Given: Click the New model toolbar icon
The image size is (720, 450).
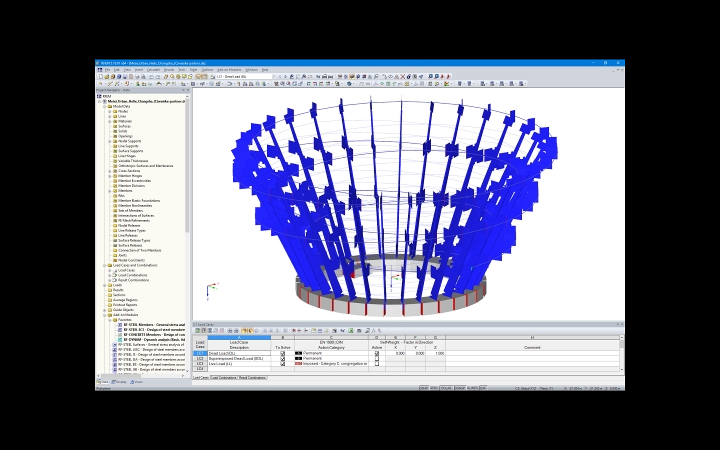Looking at the screenshot, I should [x=101, y=77].
